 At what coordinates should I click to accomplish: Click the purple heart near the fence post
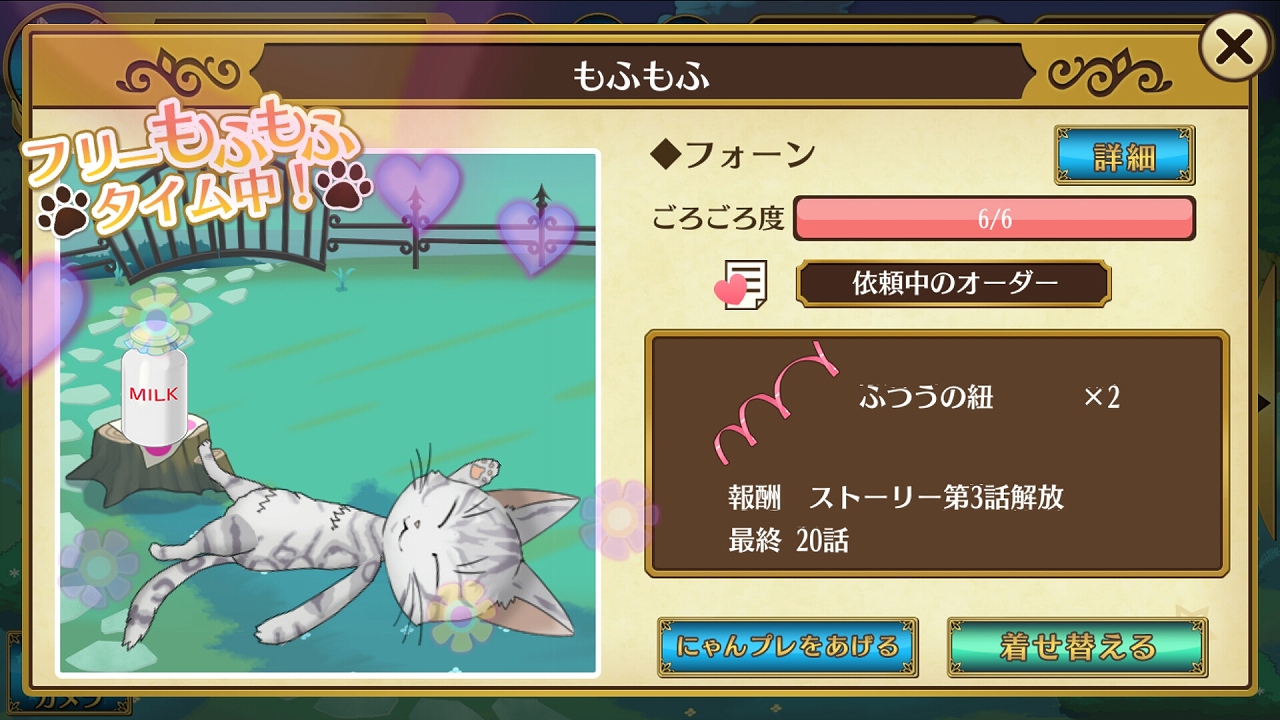[536, 236]
